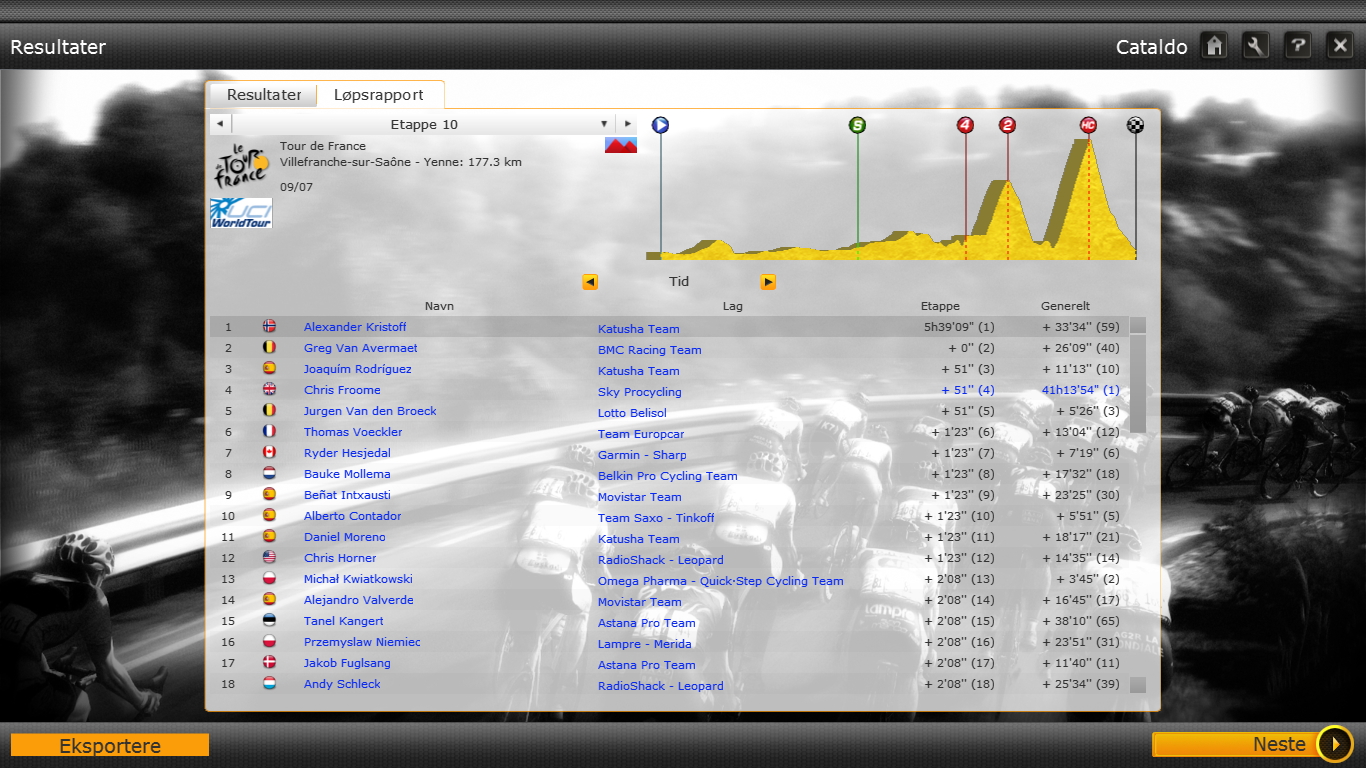Click the Neste button
Screen dimensions: 1366x768
coord(1252,744)
